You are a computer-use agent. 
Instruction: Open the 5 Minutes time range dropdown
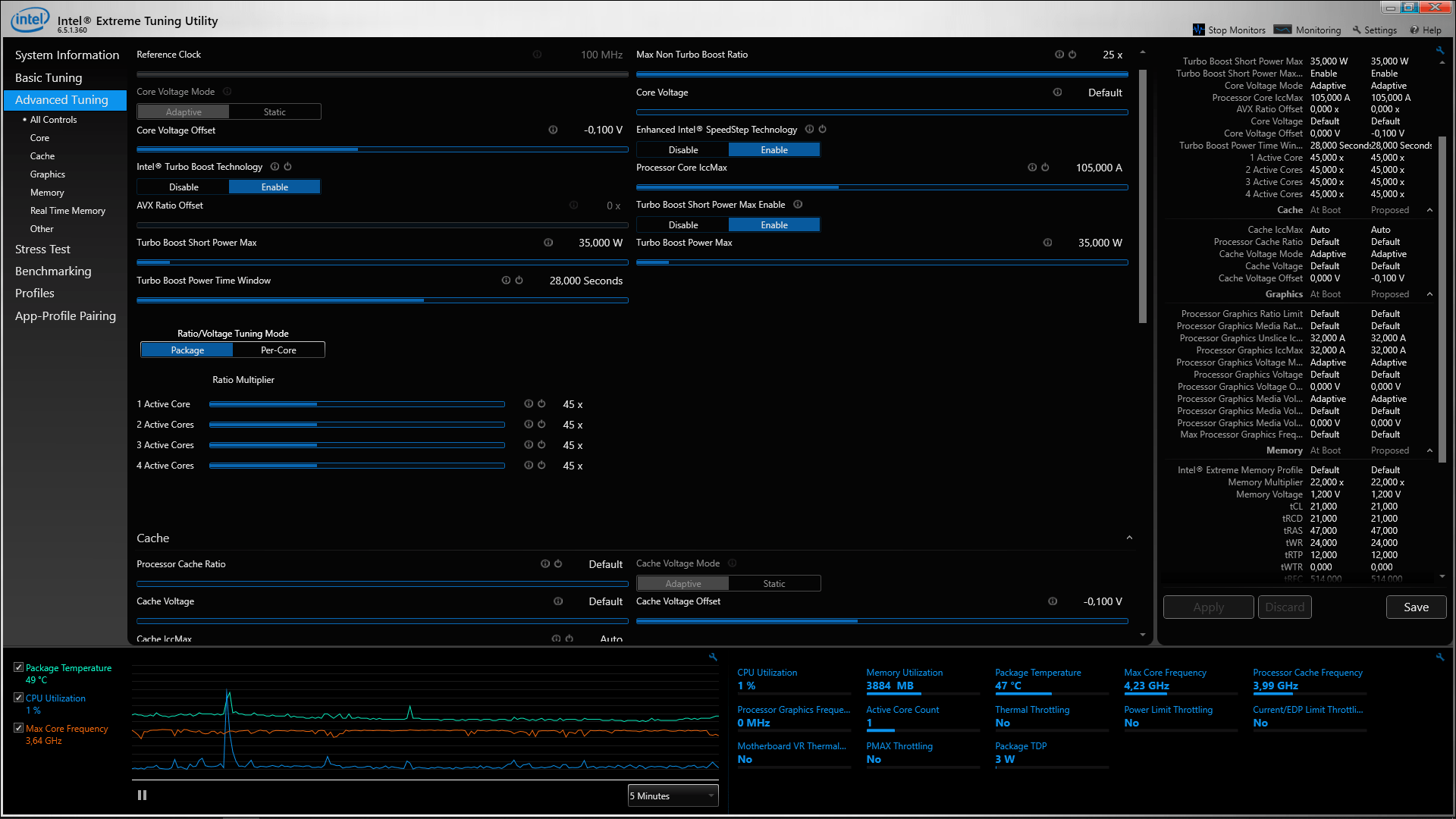pos(673,795)
